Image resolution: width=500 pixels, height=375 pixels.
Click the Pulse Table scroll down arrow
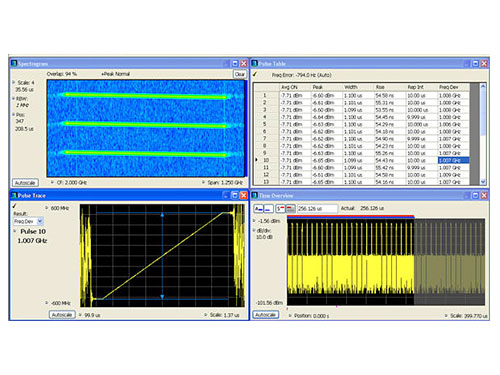click(483, 182)
